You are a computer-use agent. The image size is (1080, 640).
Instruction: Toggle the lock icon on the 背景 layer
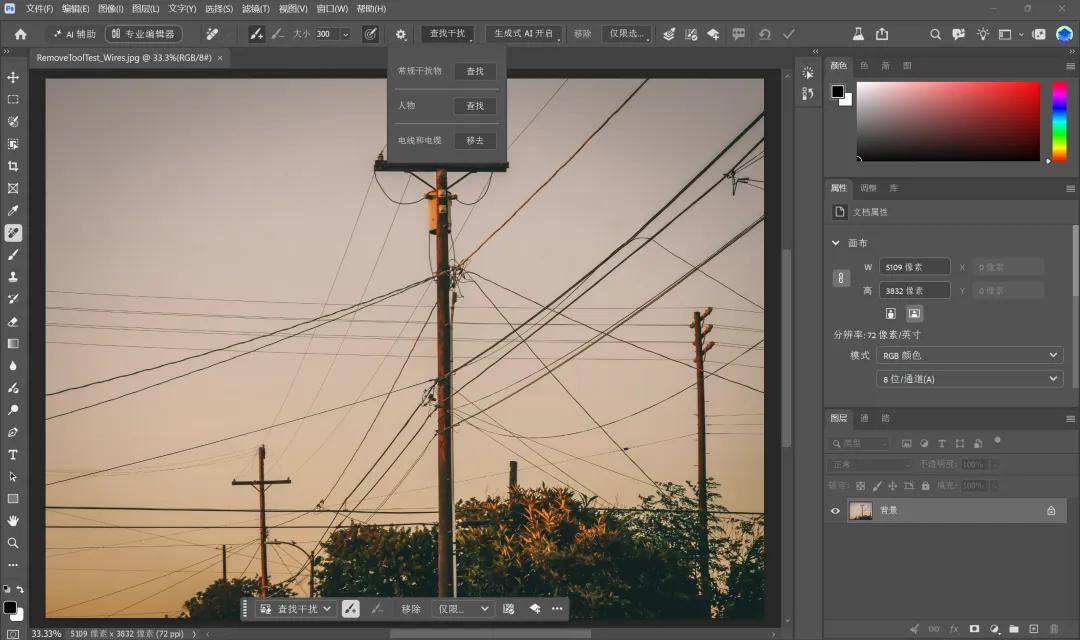[x=1051, y=510]
